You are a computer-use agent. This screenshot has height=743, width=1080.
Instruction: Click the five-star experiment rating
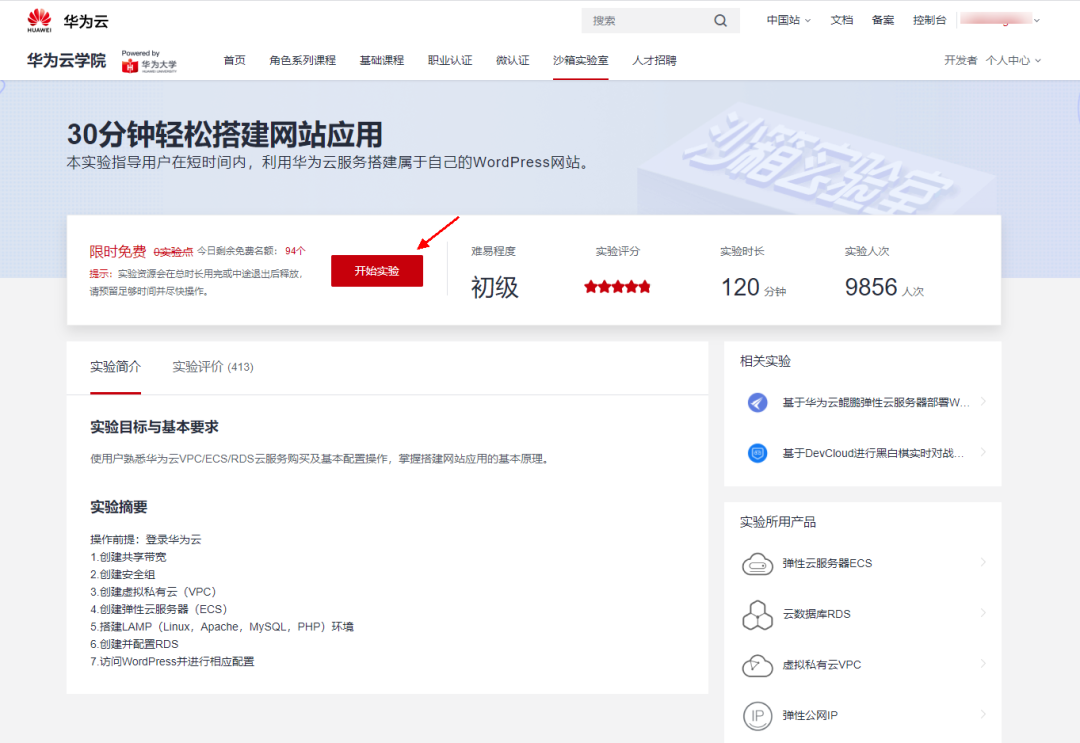(617, 287)
